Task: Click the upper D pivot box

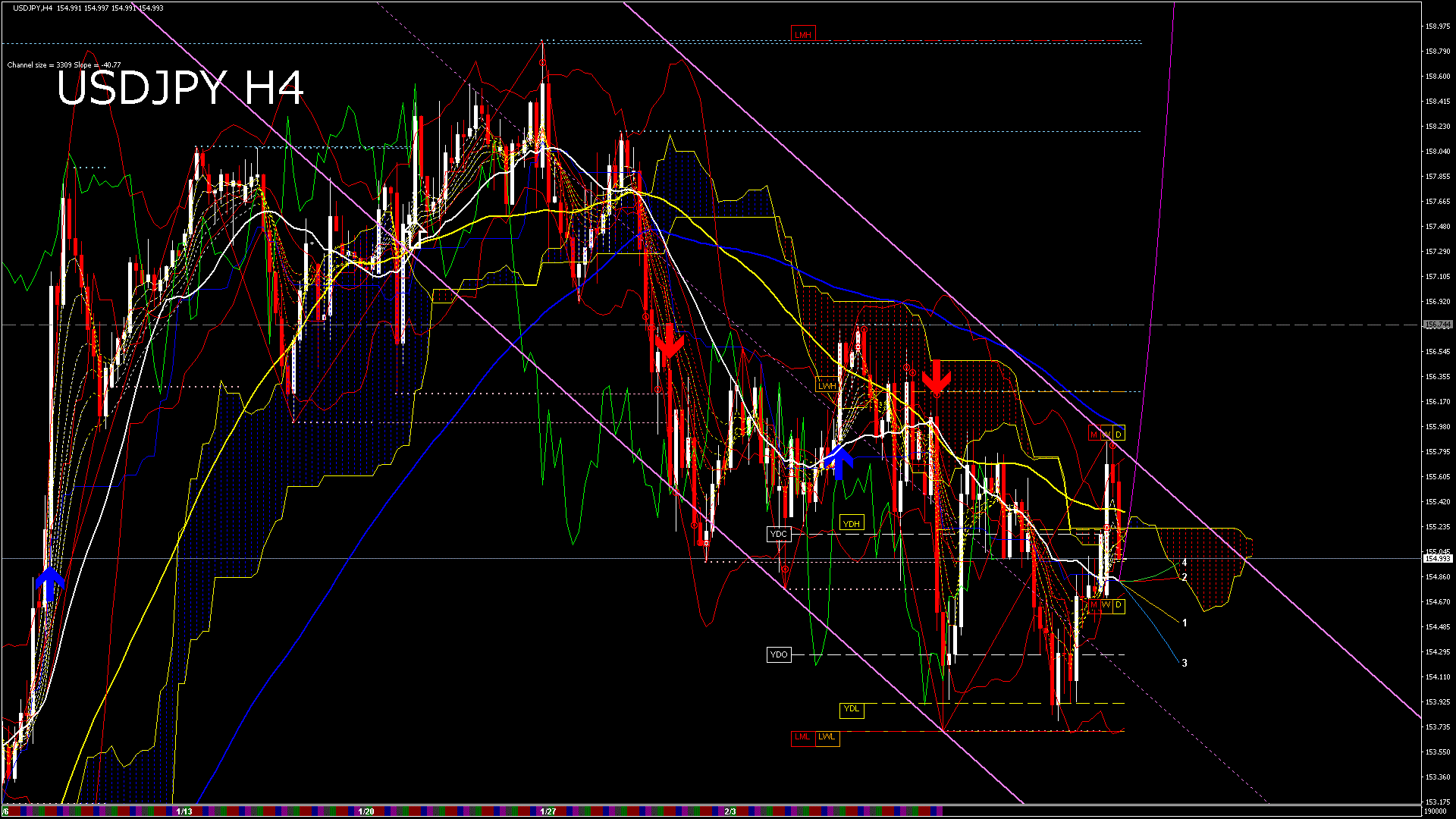Action: pyautogui.click(x=1119, y=435)
